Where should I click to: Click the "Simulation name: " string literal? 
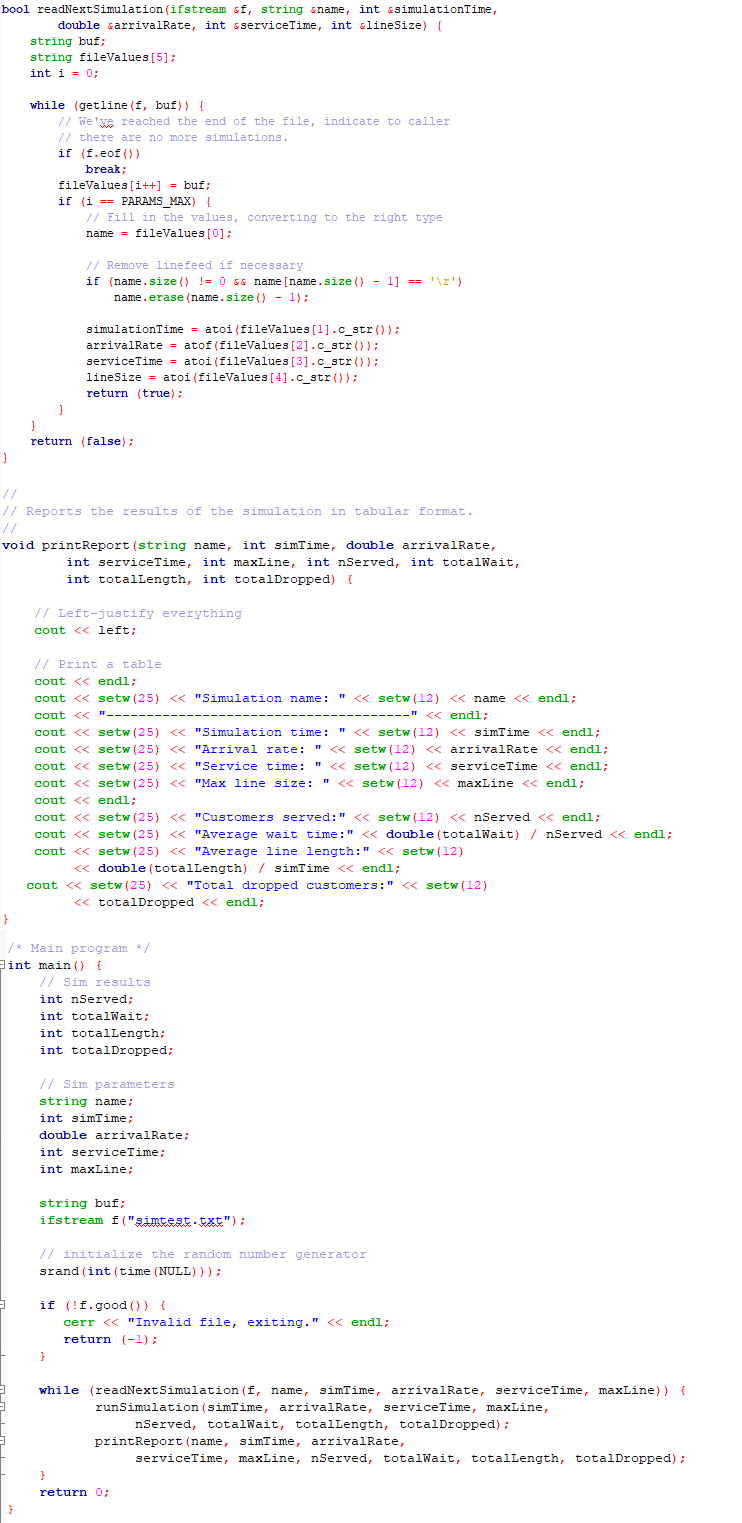coord(270,698)
